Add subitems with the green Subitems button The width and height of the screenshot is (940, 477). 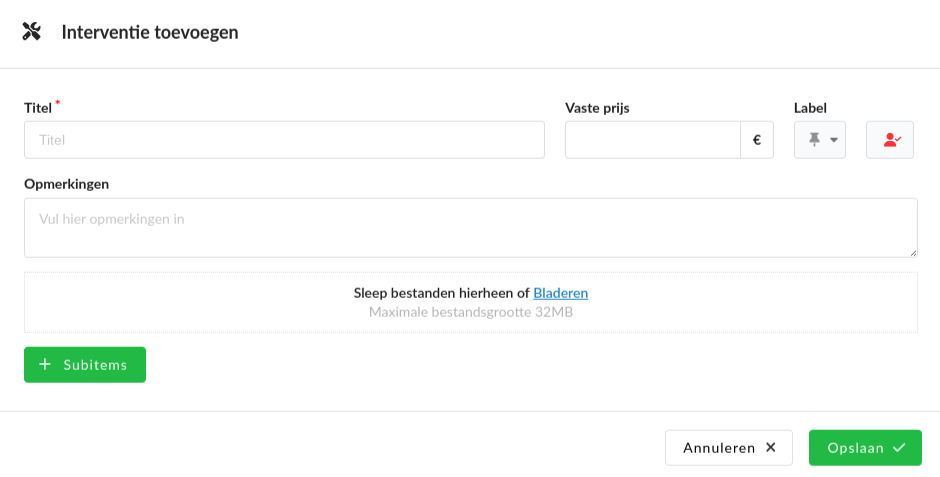pyautogui.click(x=85, y=364)
